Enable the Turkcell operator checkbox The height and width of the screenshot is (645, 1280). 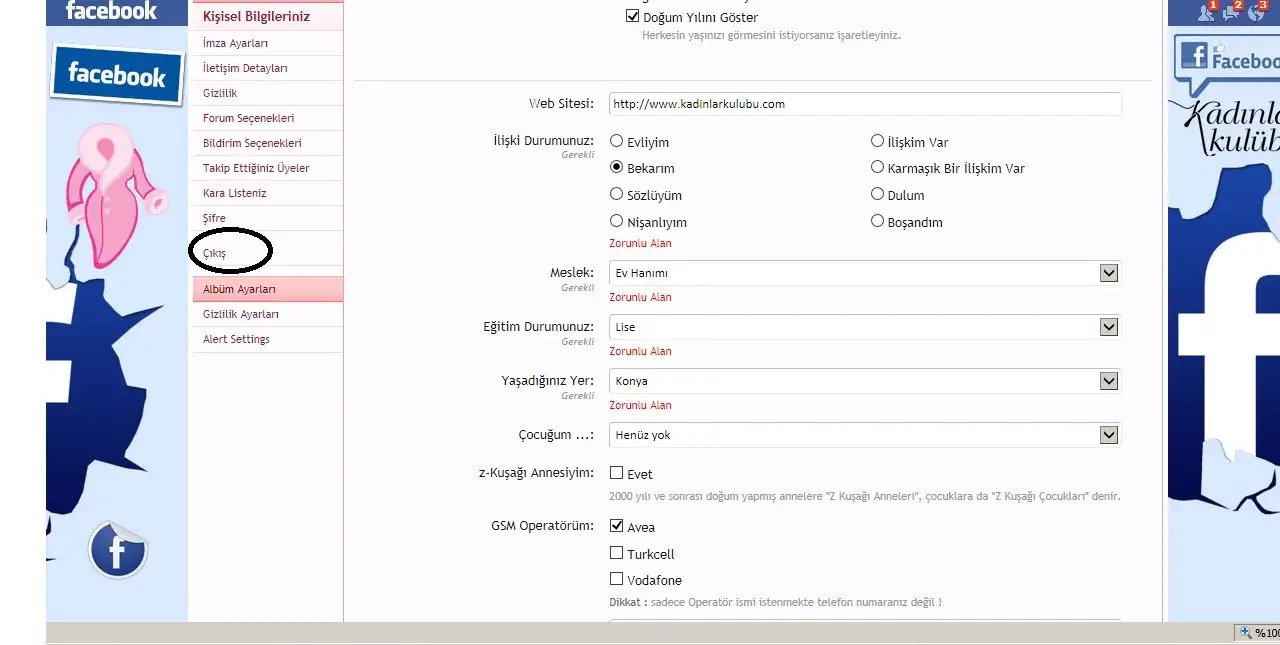click(617, 553)
